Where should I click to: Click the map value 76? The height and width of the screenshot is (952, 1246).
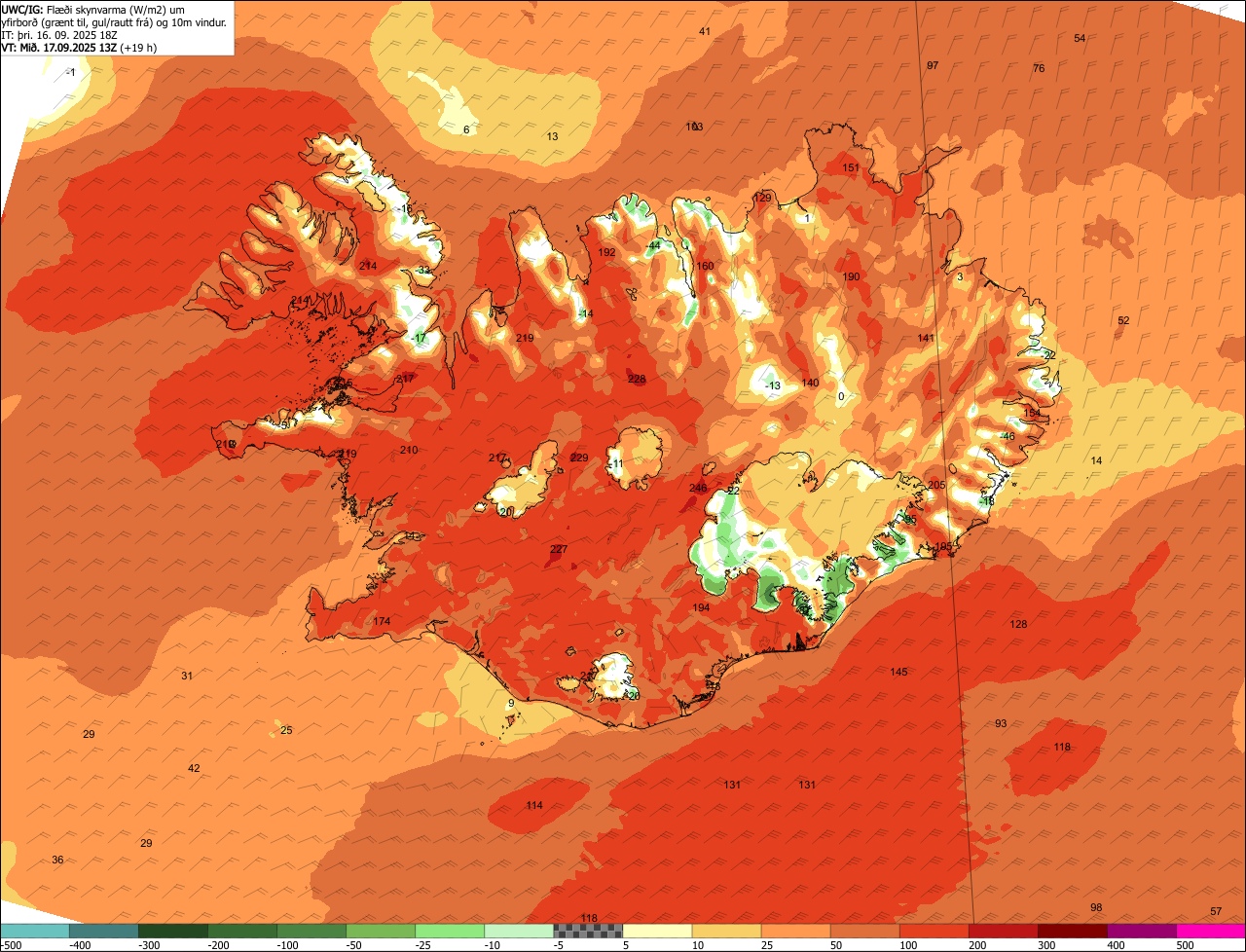(1039, 69)
